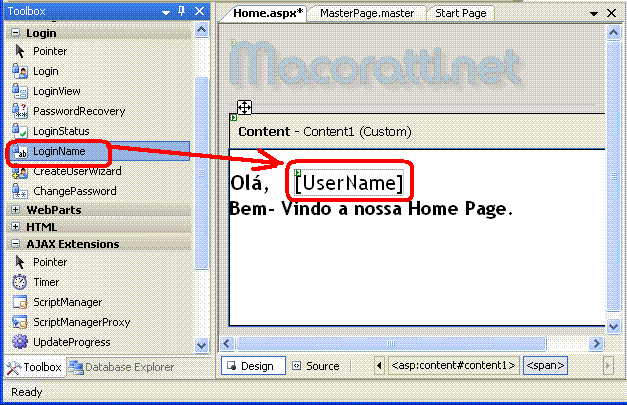Switch to Source view
Image resolution: width=627 pixels, height=405 pixels.
pyautogui.click(x=314, y=366)
